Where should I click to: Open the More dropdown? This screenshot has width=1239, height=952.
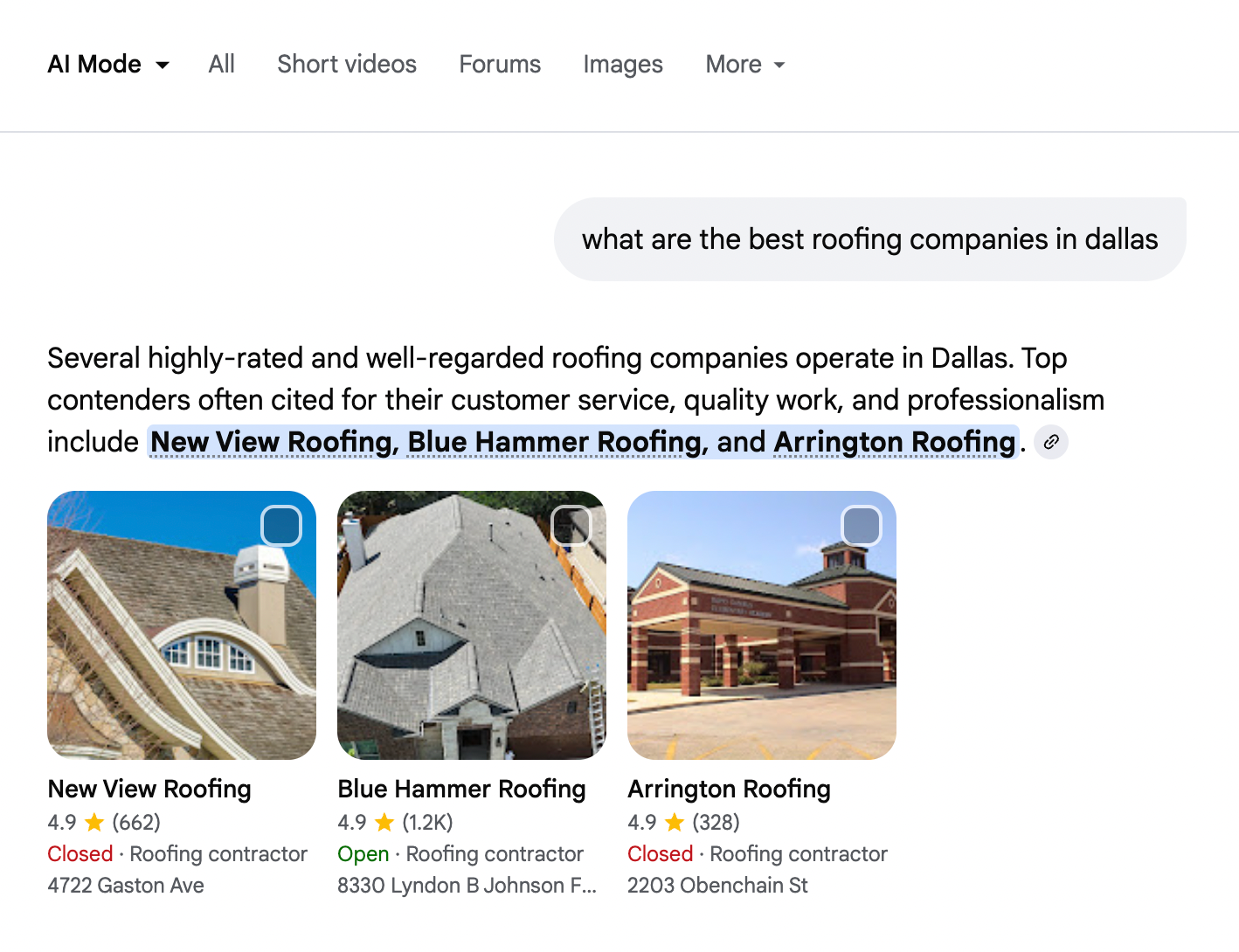[744, 64]
